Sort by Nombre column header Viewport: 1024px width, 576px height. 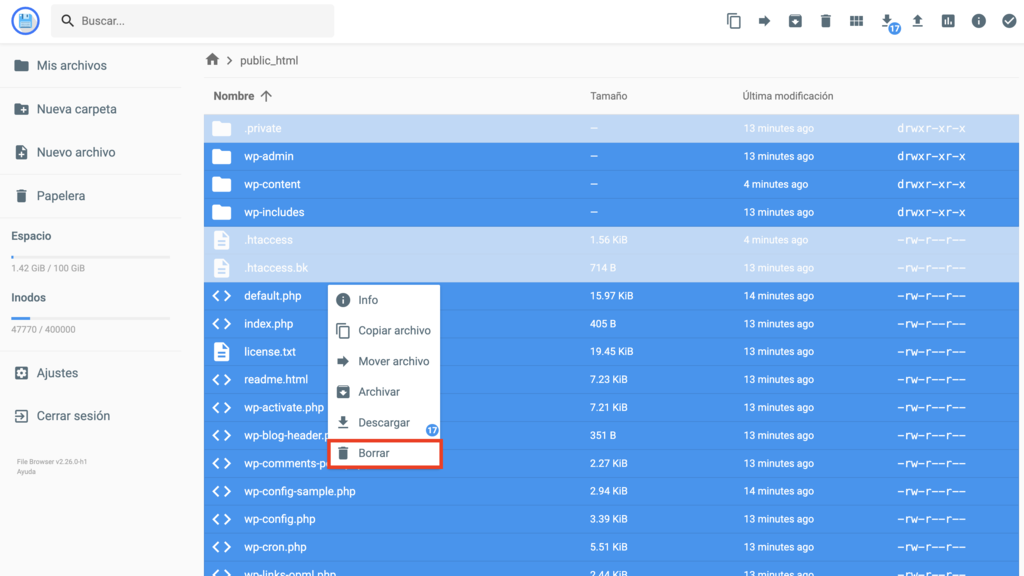tap(234, 96)
